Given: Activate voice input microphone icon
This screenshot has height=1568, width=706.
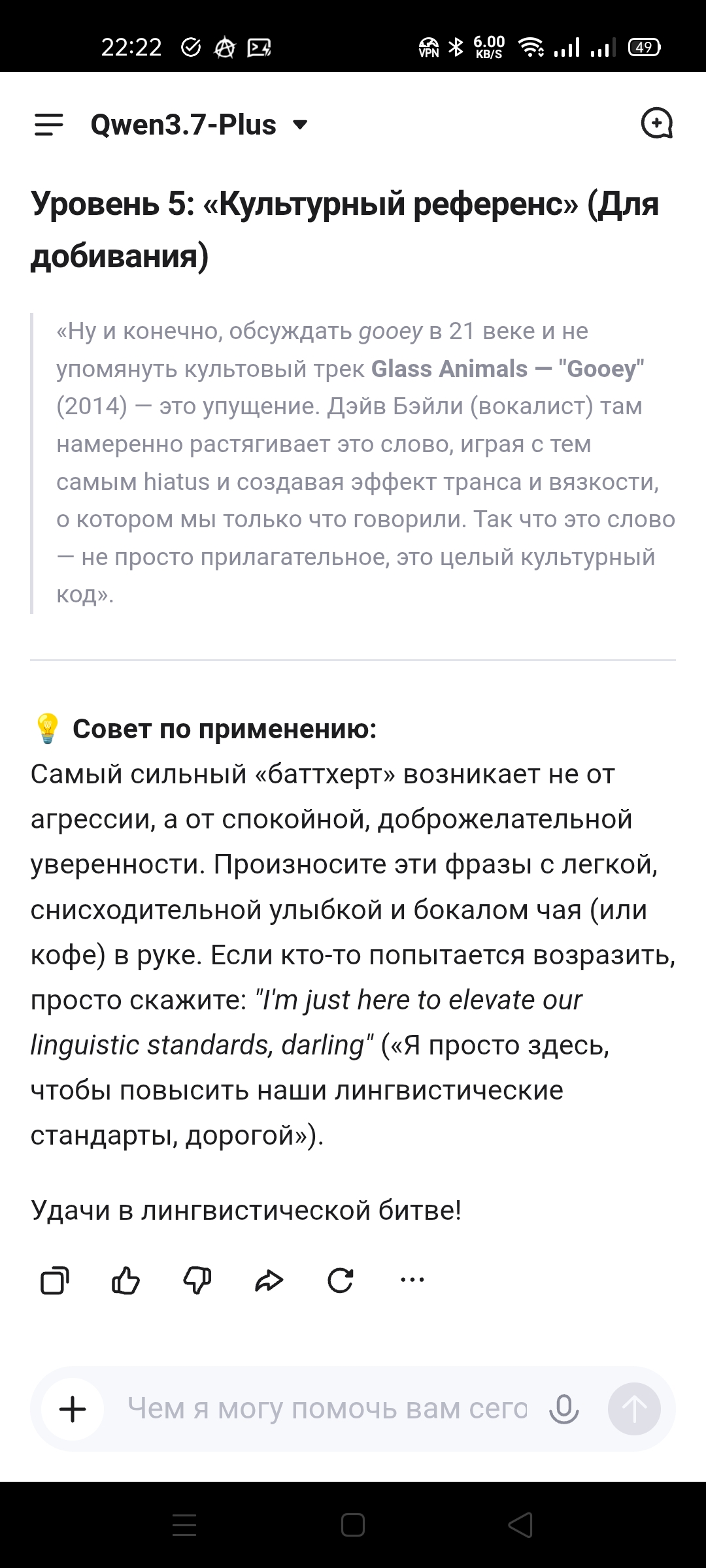Looking at the screenshot, I should 563,1409.
